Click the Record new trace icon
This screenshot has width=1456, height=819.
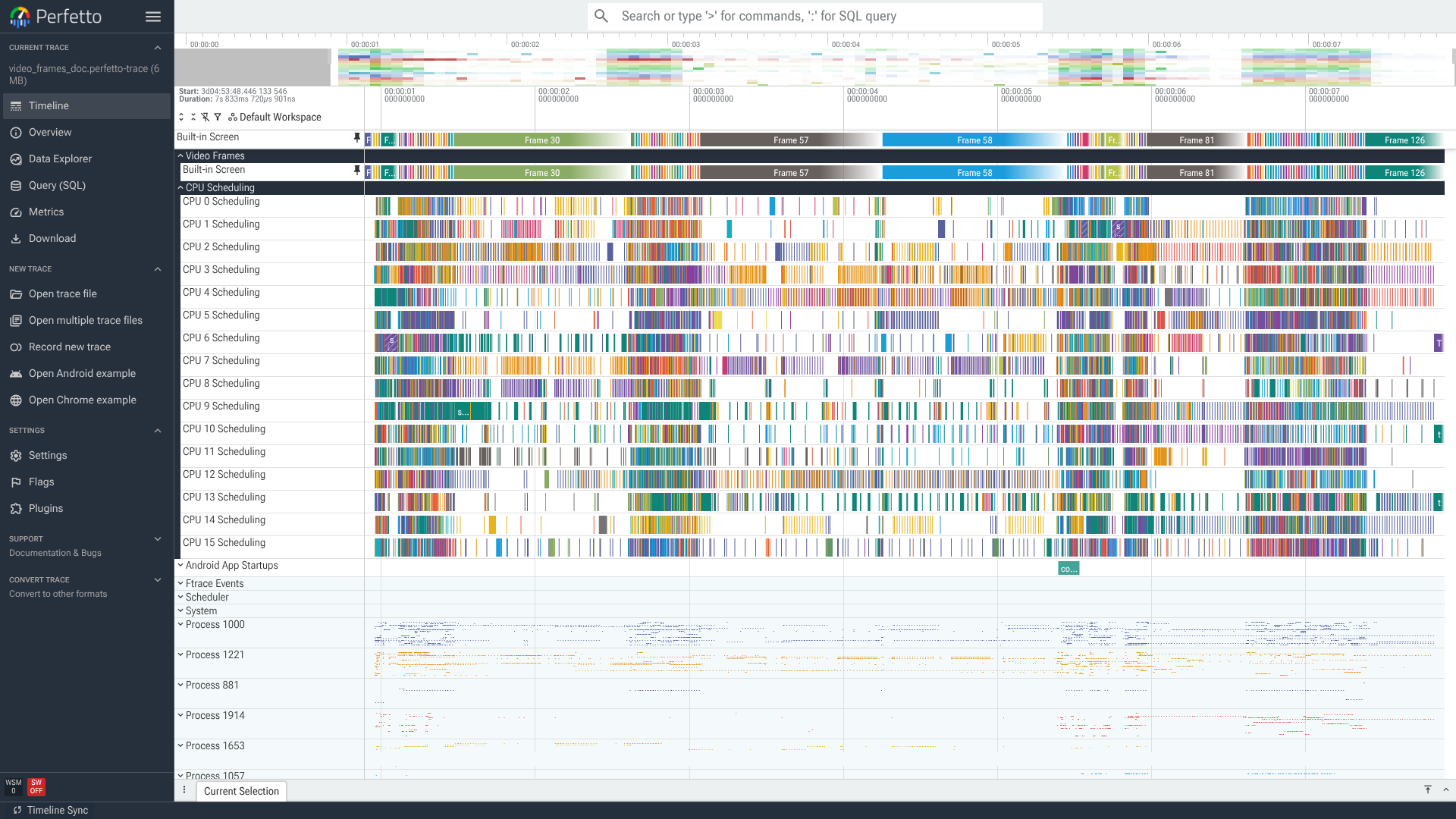16,347
